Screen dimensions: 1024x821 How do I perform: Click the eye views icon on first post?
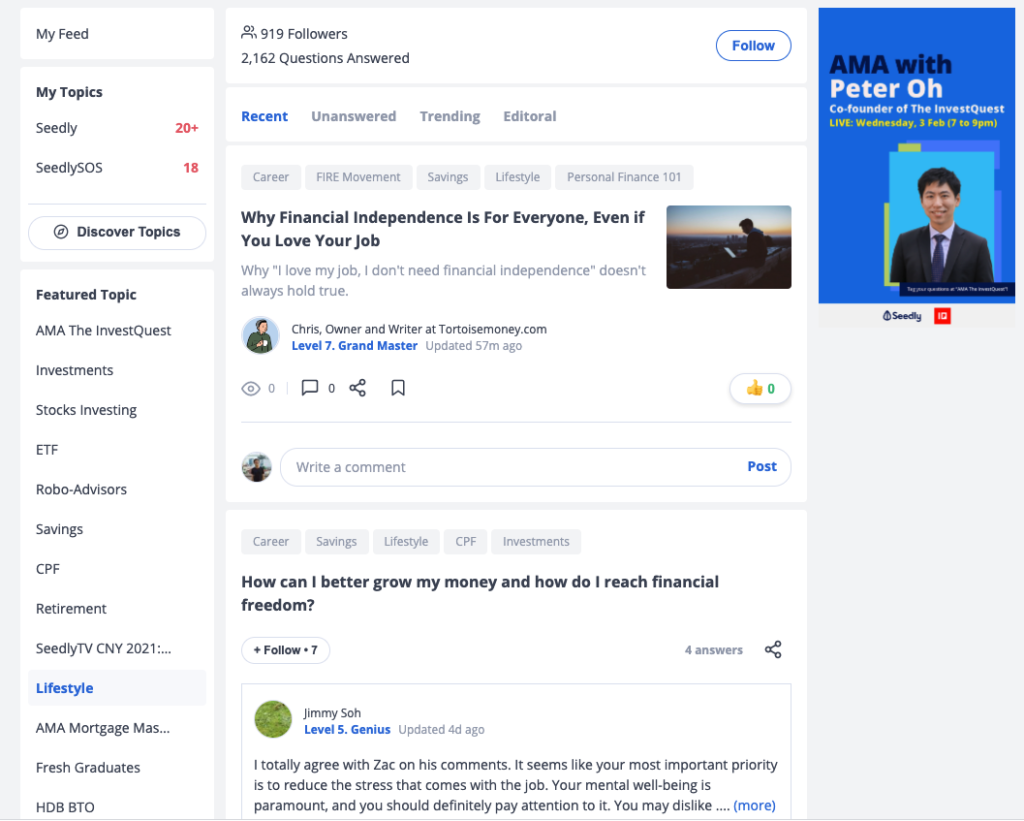point(251,389)
